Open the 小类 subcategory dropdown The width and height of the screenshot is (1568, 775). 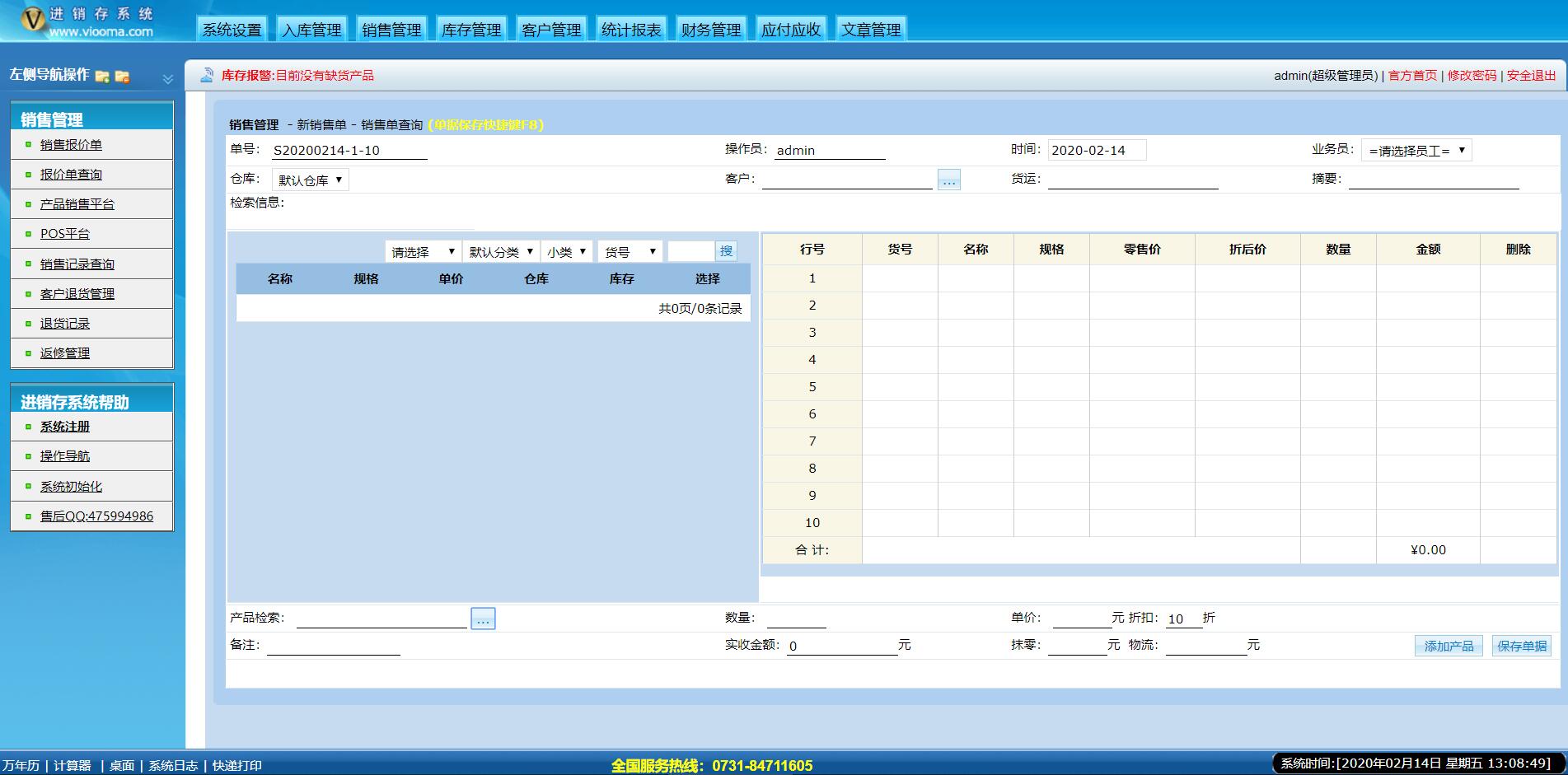pyautogui.click(x=567, y=252)
